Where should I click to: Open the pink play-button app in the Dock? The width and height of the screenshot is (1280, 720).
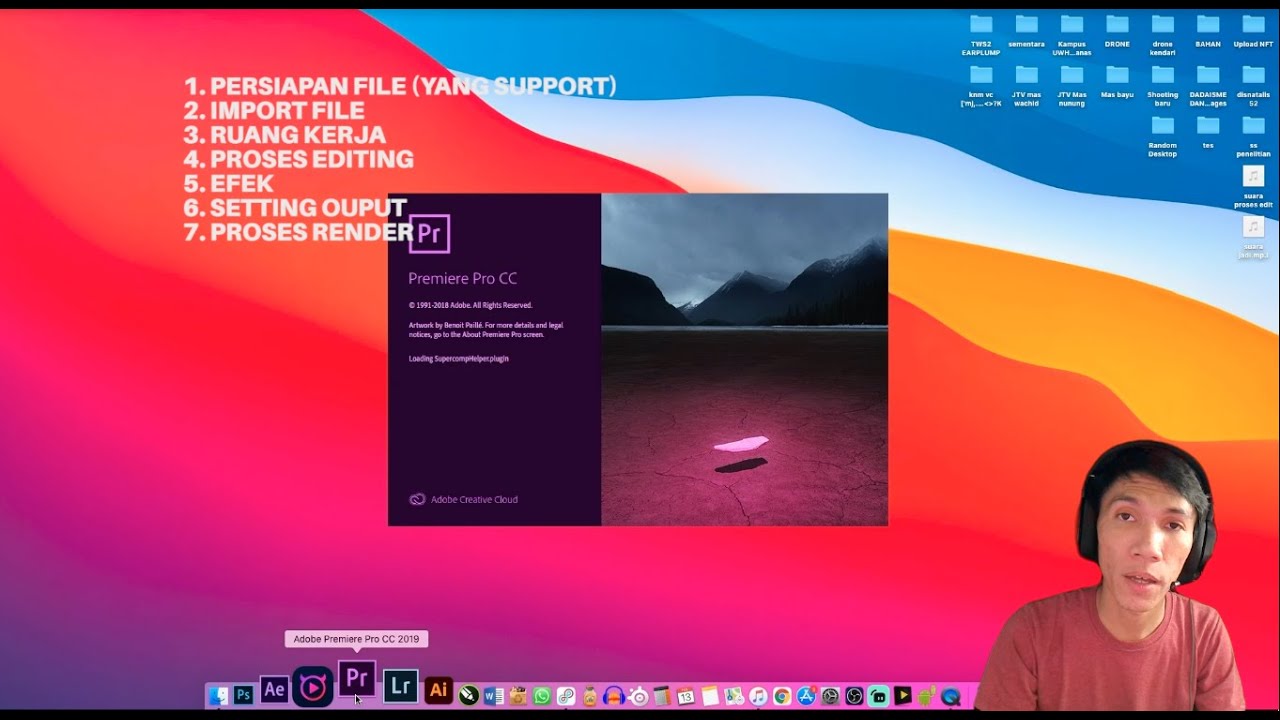point(313,687)
